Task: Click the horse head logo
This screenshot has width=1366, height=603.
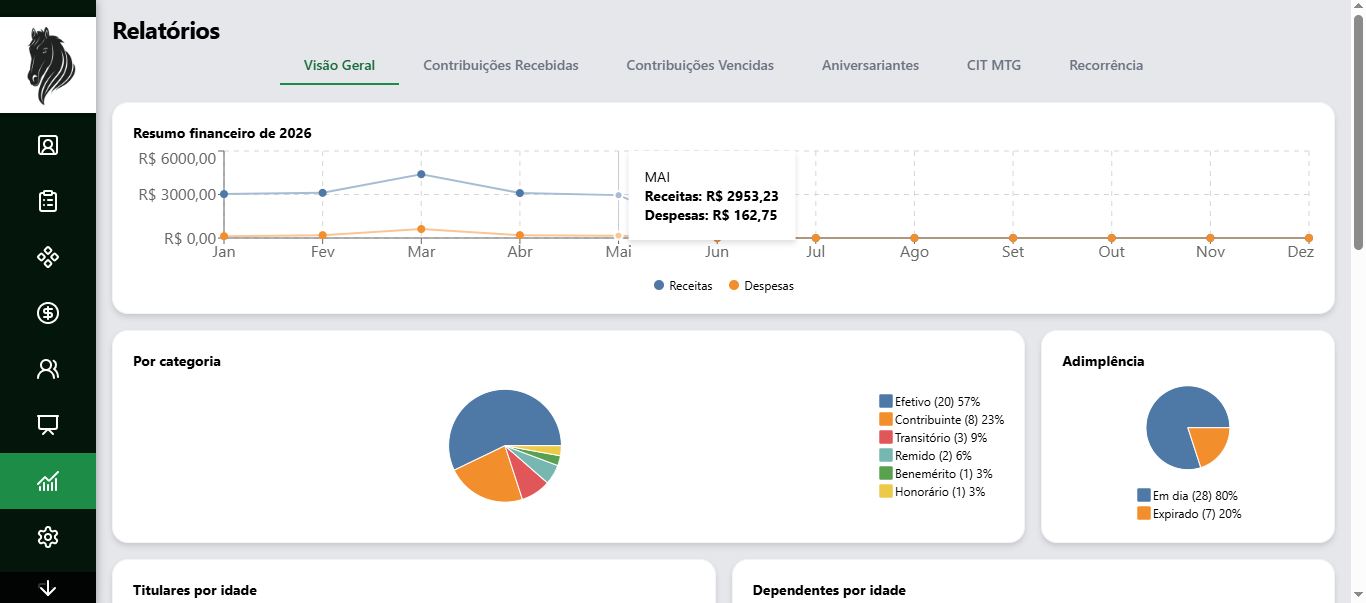Action: point(48,65)
